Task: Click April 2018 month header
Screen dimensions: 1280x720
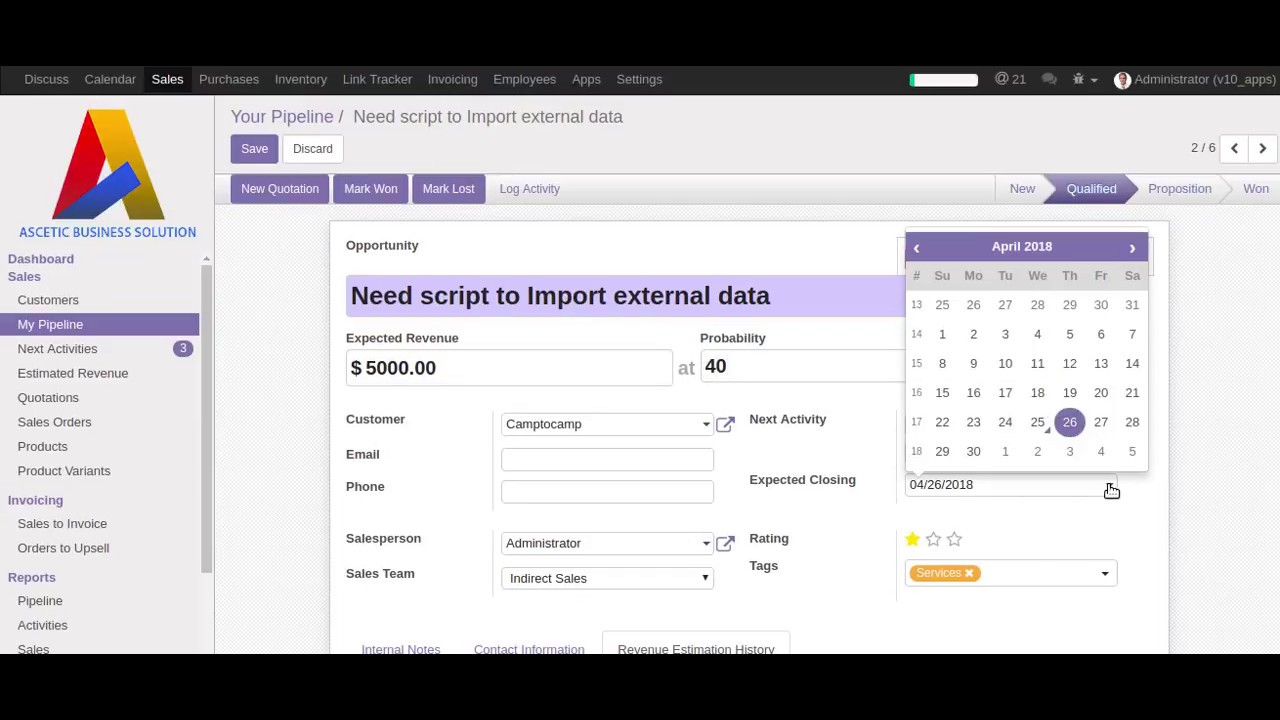Action: 1022,246
